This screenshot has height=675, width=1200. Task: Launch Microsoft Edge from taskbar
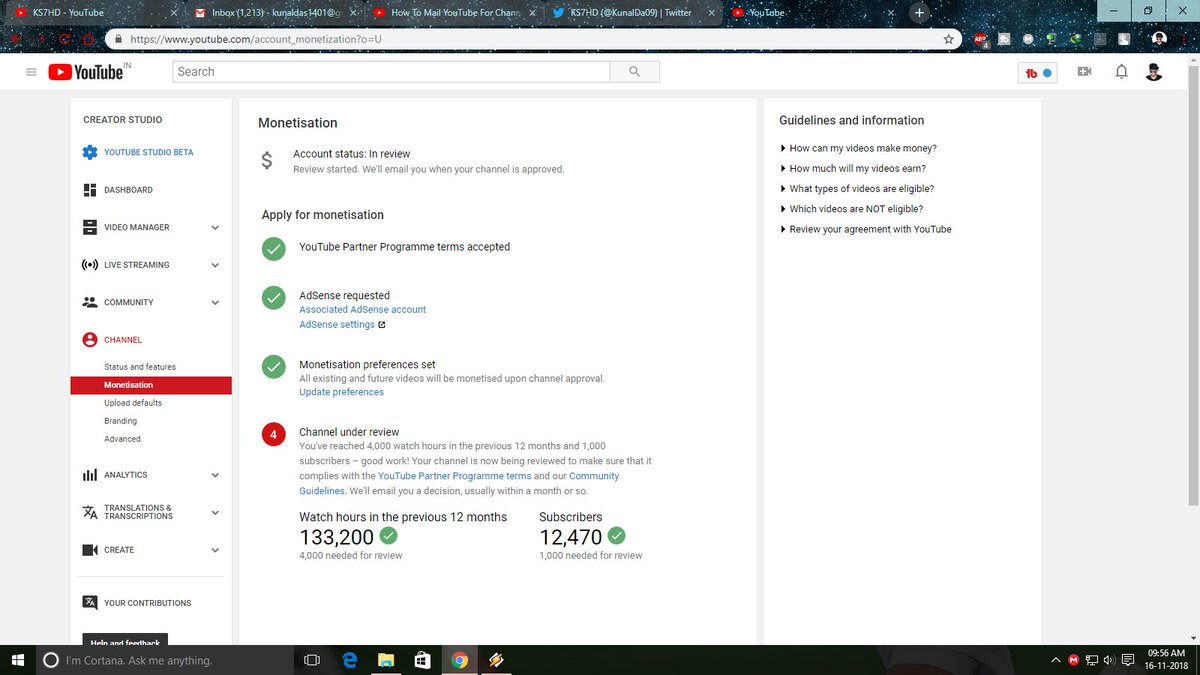349,660
